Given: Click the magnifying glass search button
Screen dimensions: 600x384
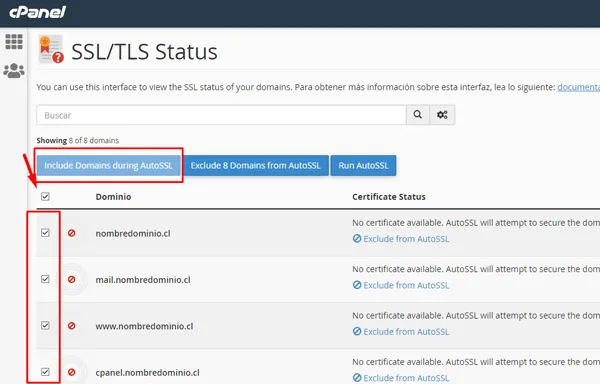Looking at the screenshot, I should coord(418,115).
